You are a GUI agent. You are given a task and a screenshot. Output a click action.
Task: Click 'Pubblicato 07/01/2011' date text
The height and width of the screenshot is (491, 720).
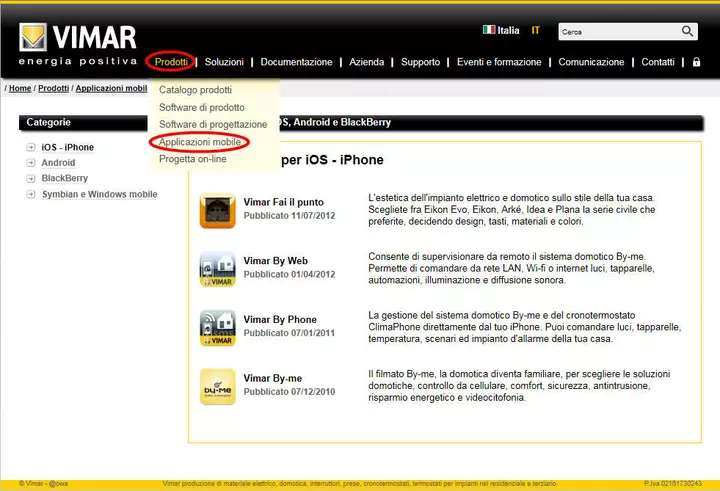tap(289, 333)
